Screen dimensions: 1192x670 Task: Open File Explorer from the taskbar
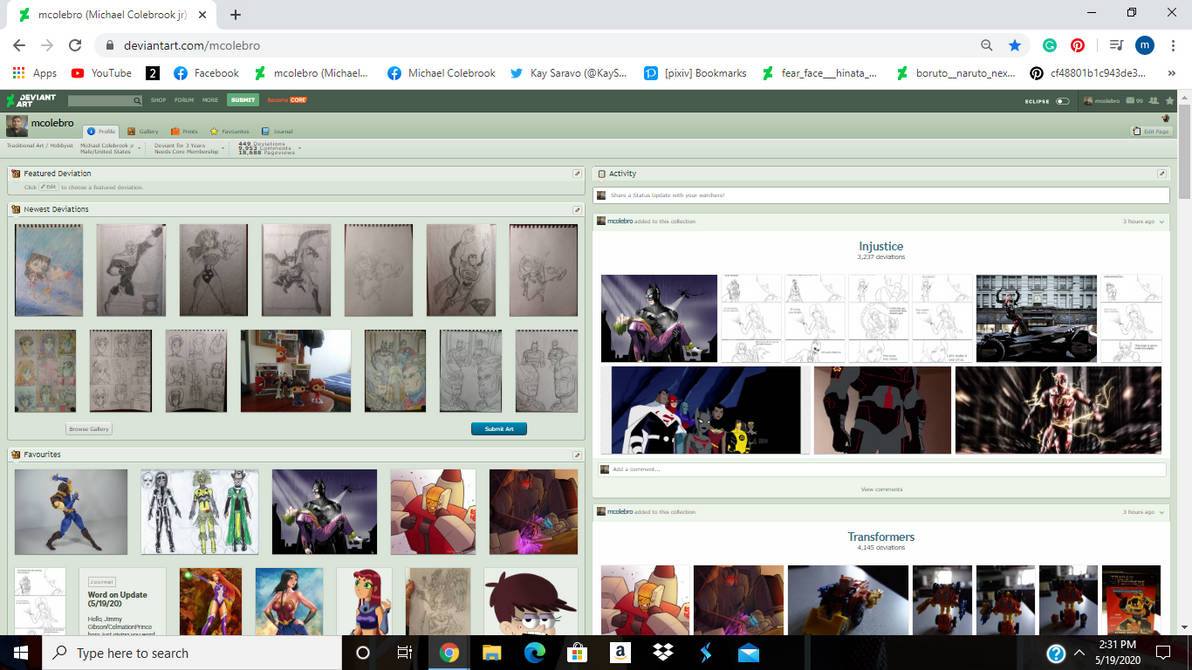pos(492,653)
